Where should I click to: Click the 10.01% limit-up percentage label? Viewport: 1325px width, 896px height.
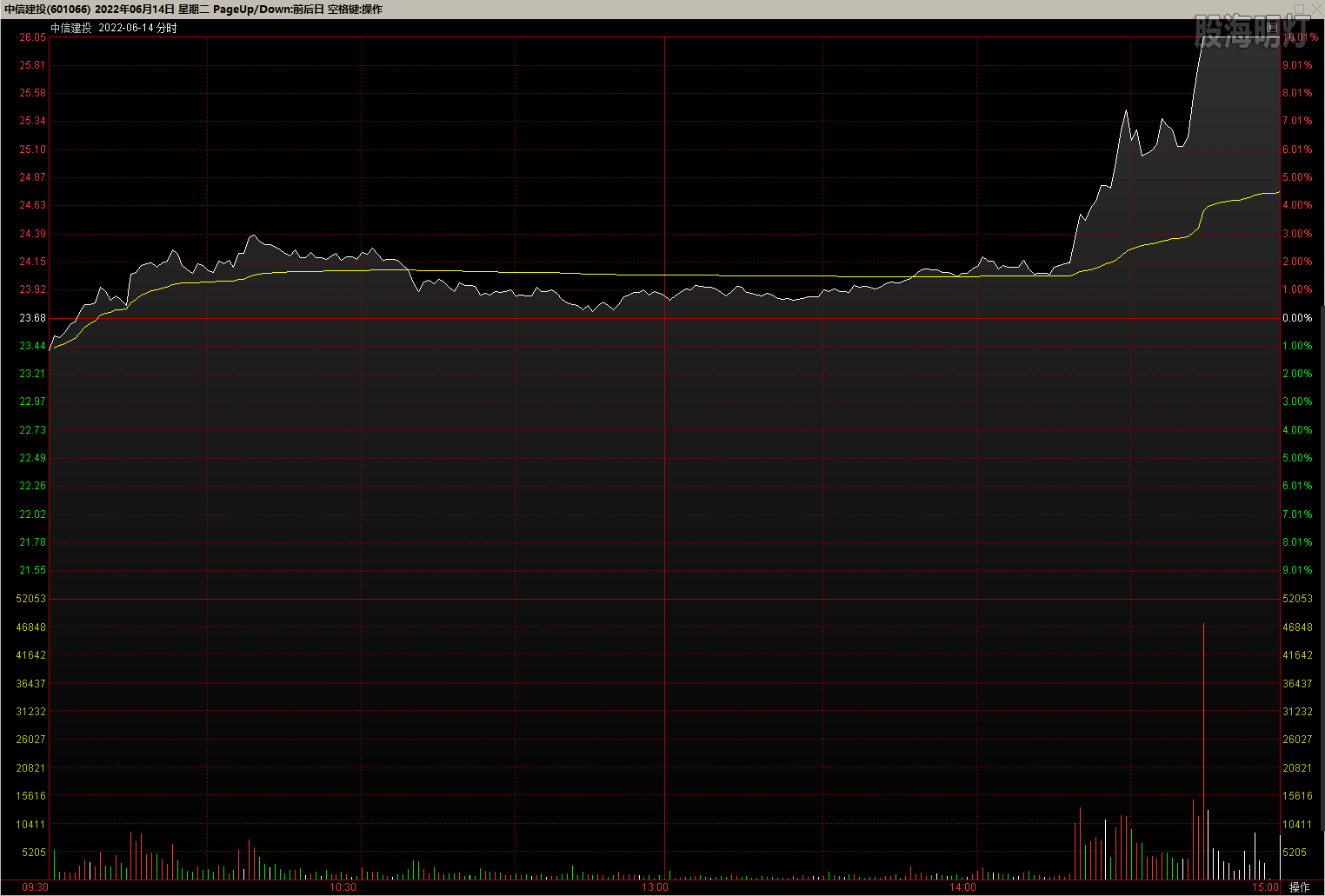pyautogui.click(x=1300, y=37)
